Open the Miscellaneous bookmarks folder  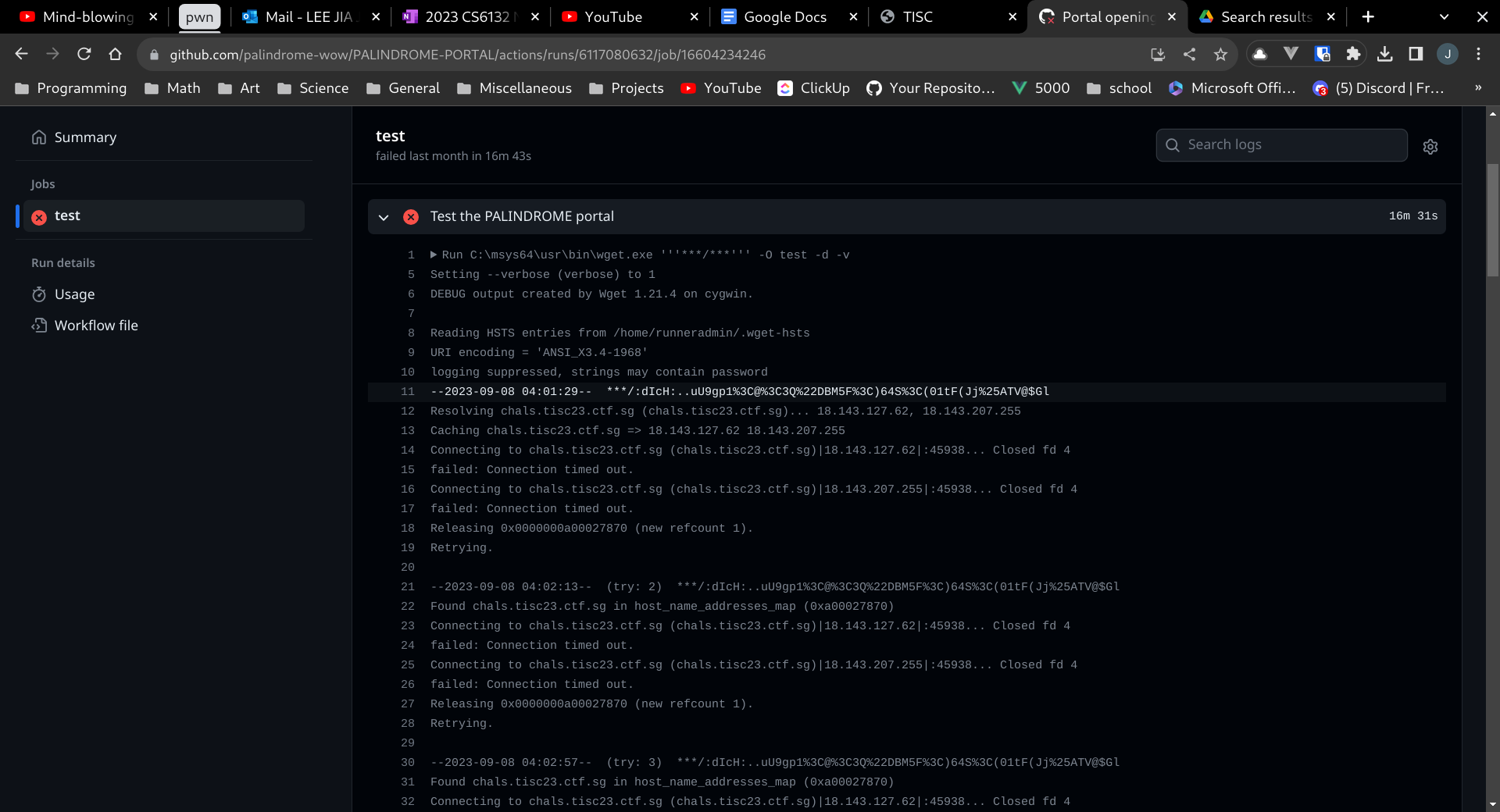(515, 88)
